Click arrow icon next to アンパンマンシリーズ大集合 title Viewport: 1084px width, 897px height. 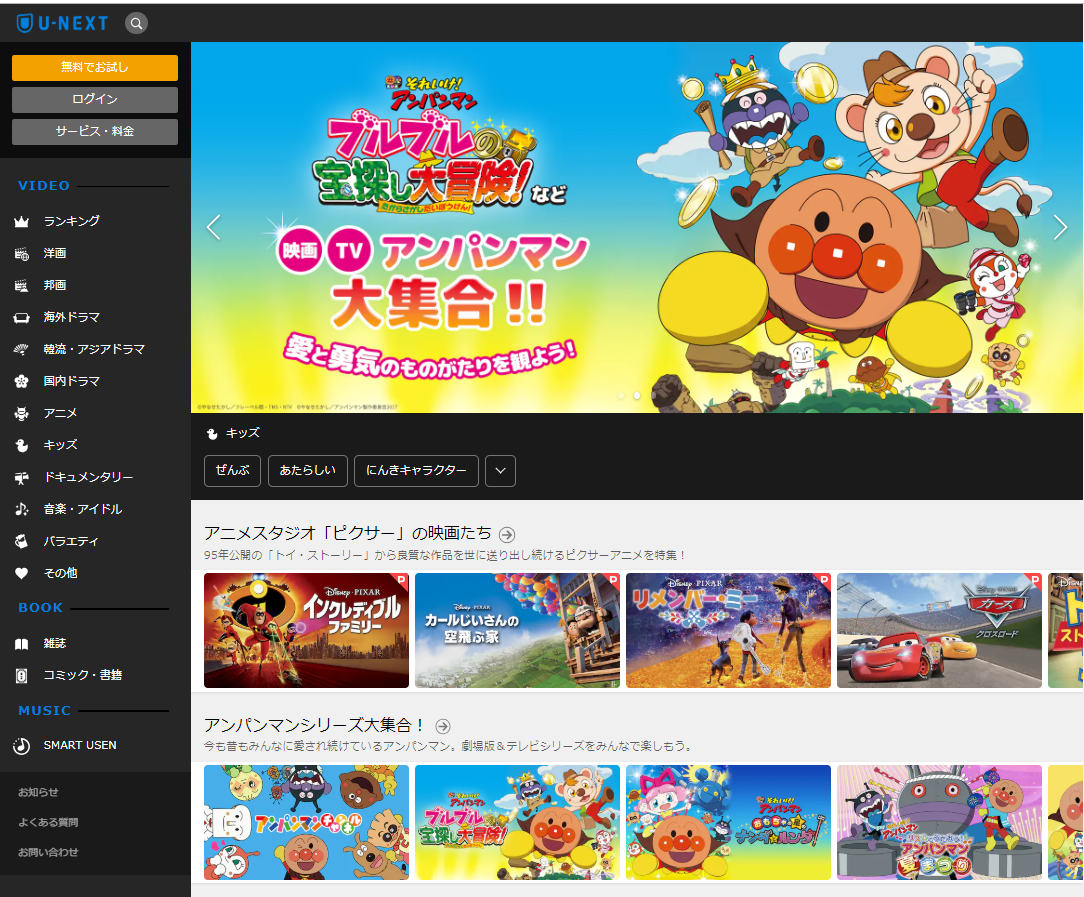pyautogui.click(x=443, y=726)
